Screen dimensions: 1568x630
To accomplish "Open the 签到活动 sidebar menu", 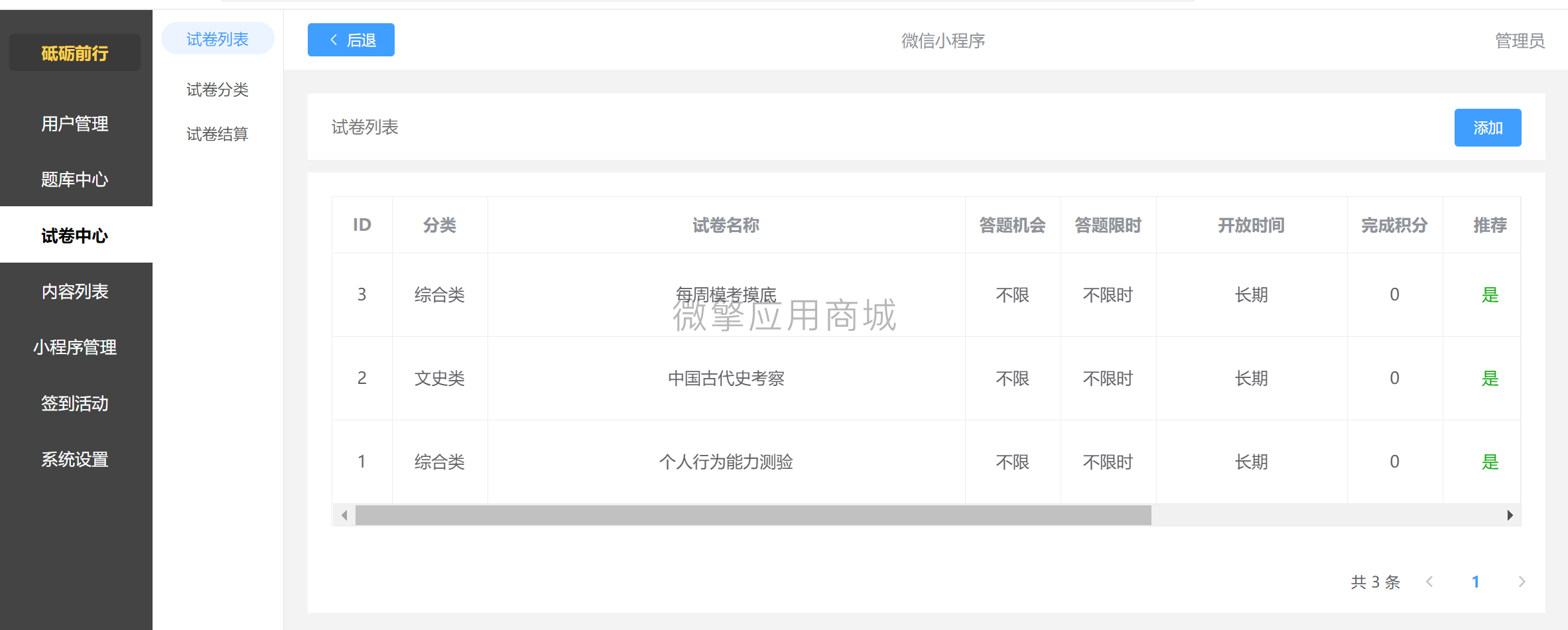I will tap(75, 403).
